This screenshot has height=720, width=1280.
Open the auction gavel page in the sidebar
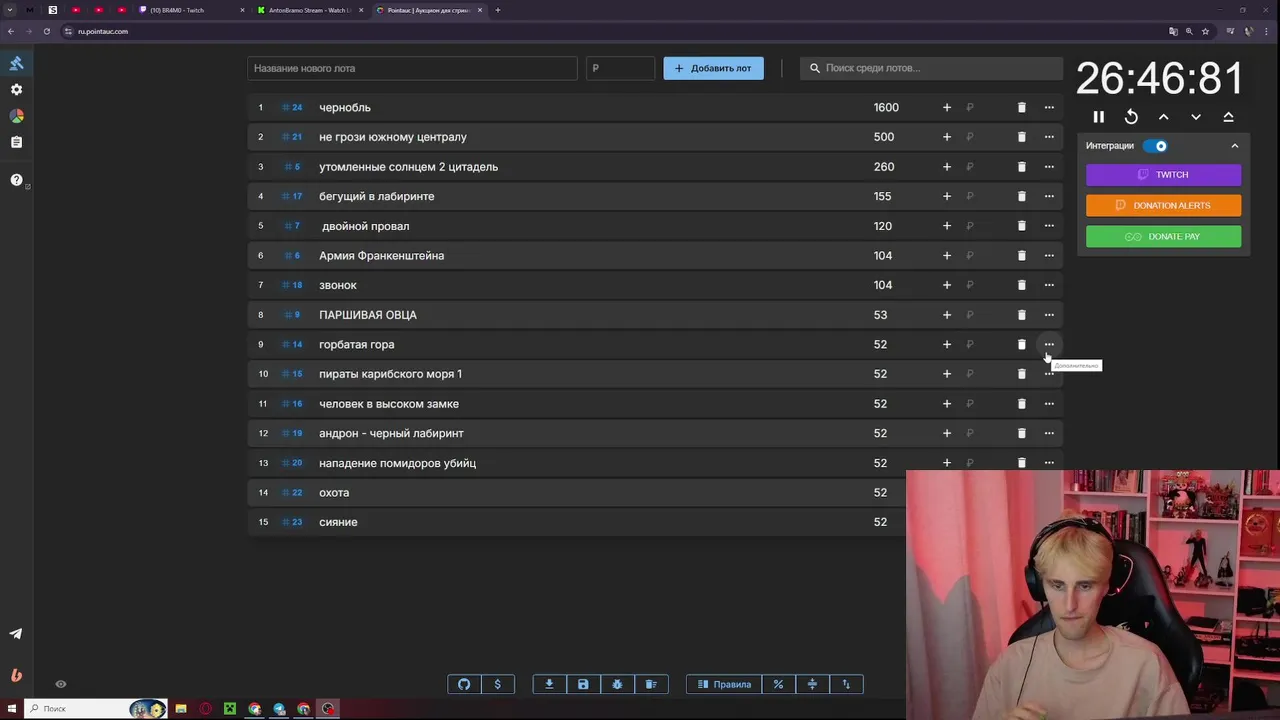pyautogui.click(x=16, y=63)
